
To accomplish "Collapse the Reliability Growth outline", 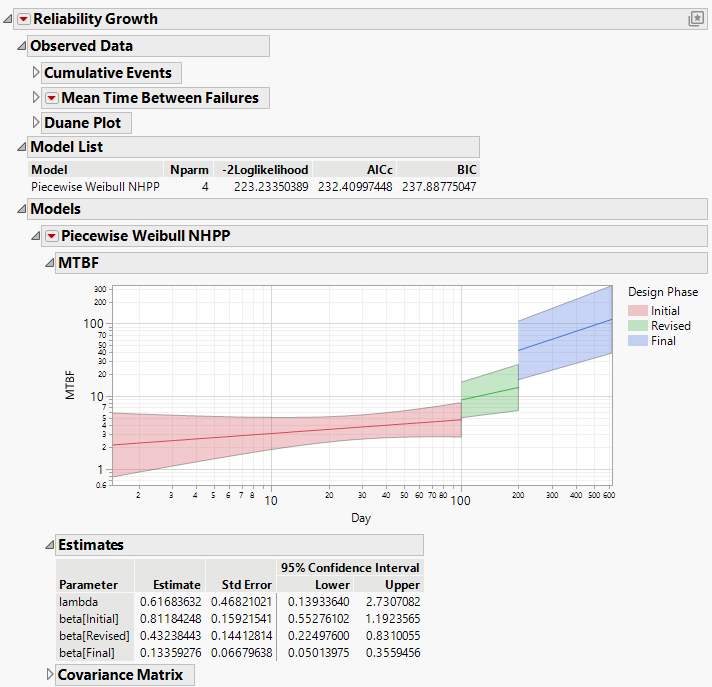I will (9, 19).
